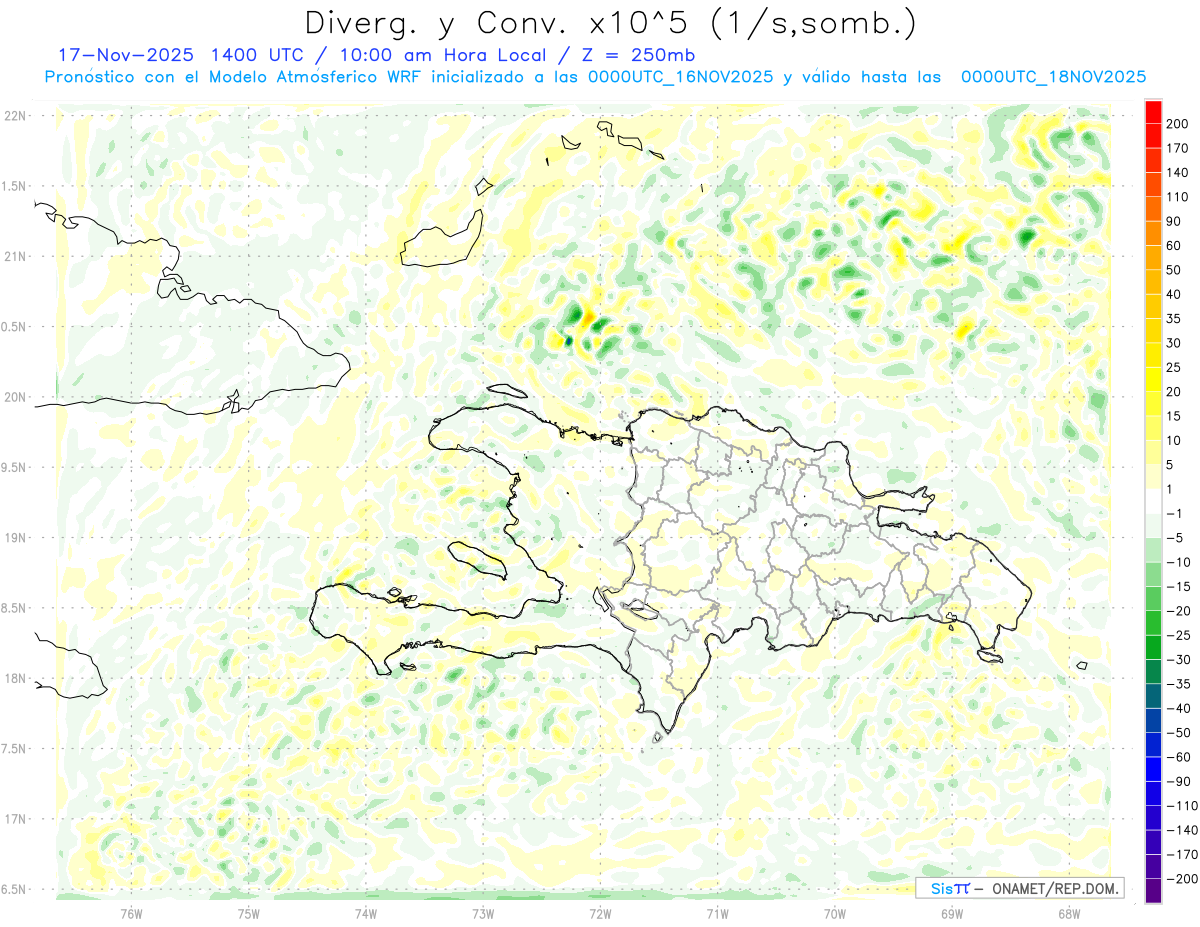The height and width of the screenshot is (927, 1200).
Task: Click the '18N' latitude label
Action: point(14,679)
